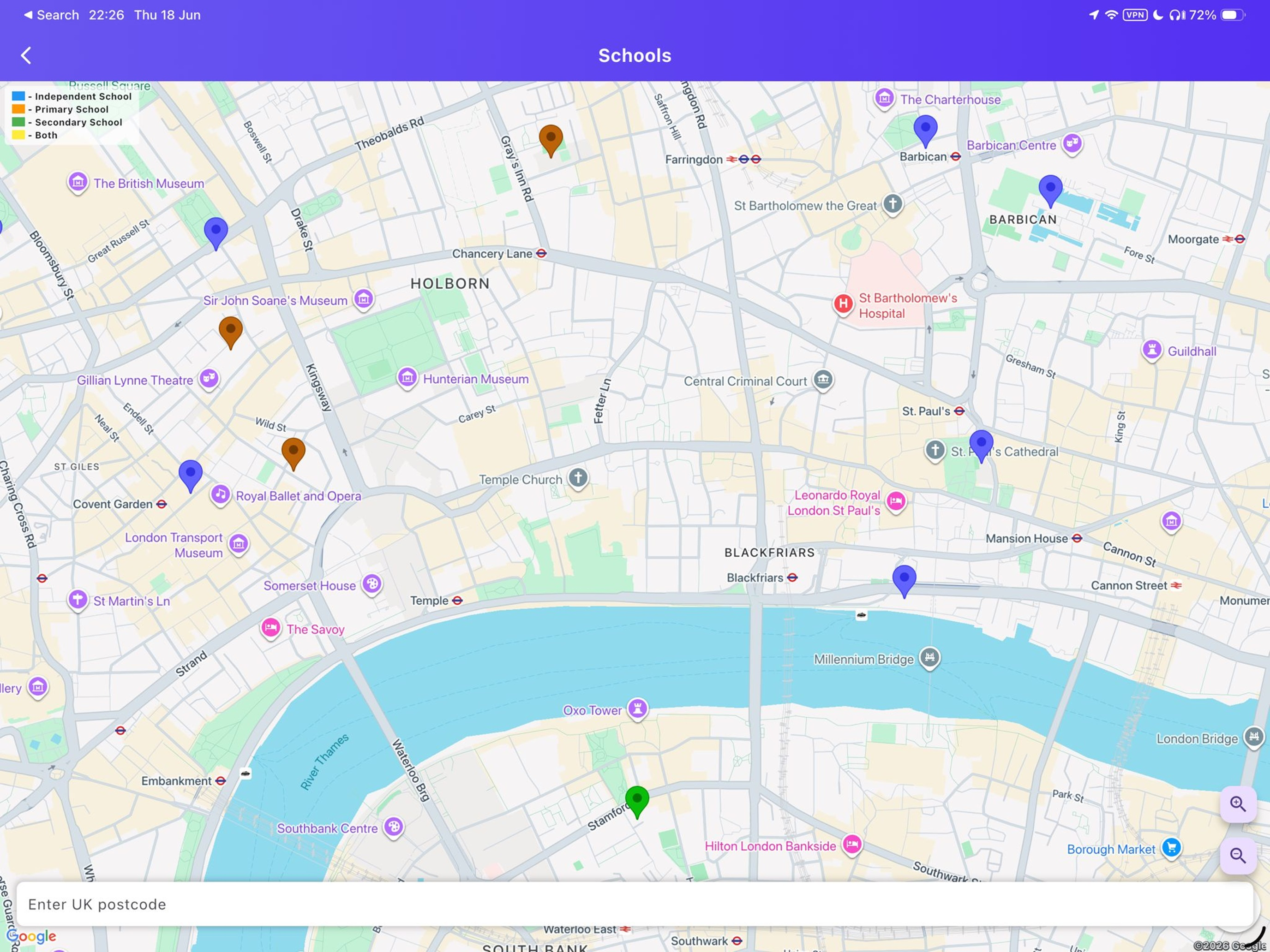Image resolution: width=1270 pixels, height=952 pixels.
Task: Tap the Schools page title
Action: pyautogui.click(x=635, y=56)
